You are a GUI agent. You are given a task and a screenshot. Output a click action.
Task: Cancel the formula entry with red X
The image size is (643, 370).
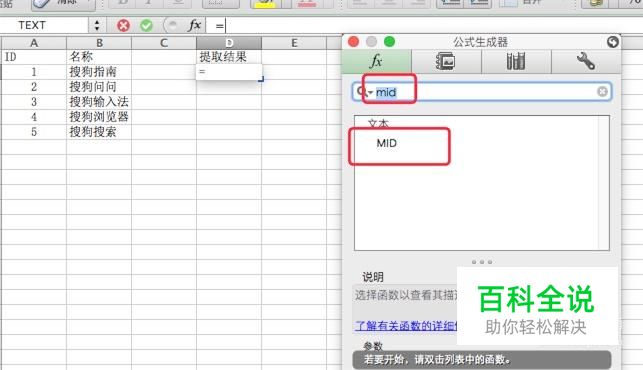click(x=123, y=25)
